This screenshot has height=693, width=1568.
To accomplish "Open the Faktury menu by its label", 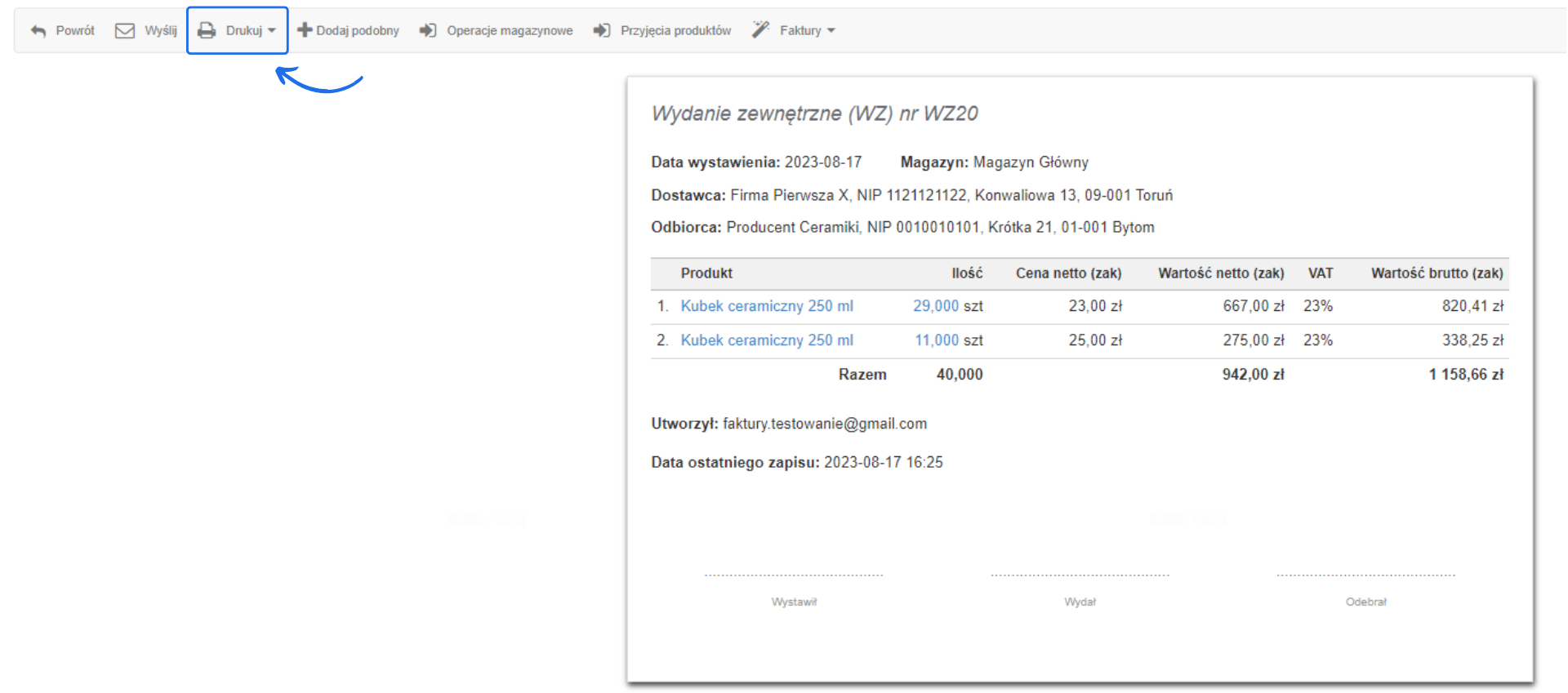I will [800, 31].
